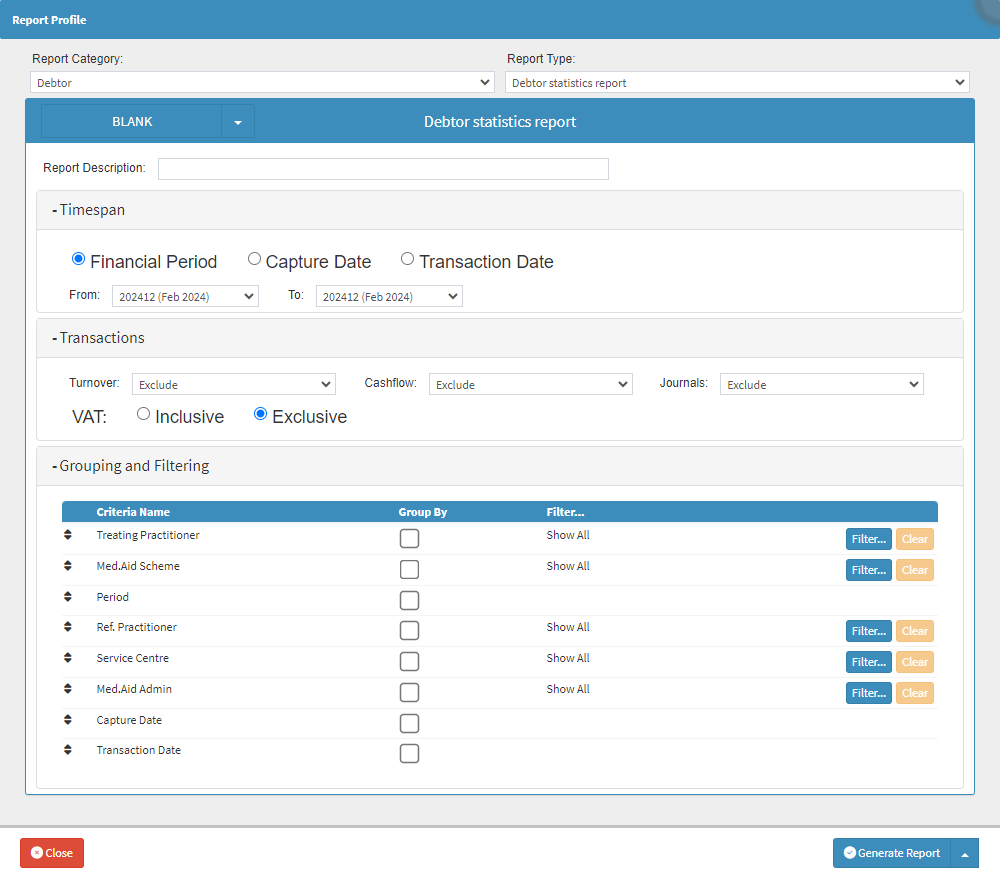Click sort arrows icon beside Treating Practitioner

[68, 535]
